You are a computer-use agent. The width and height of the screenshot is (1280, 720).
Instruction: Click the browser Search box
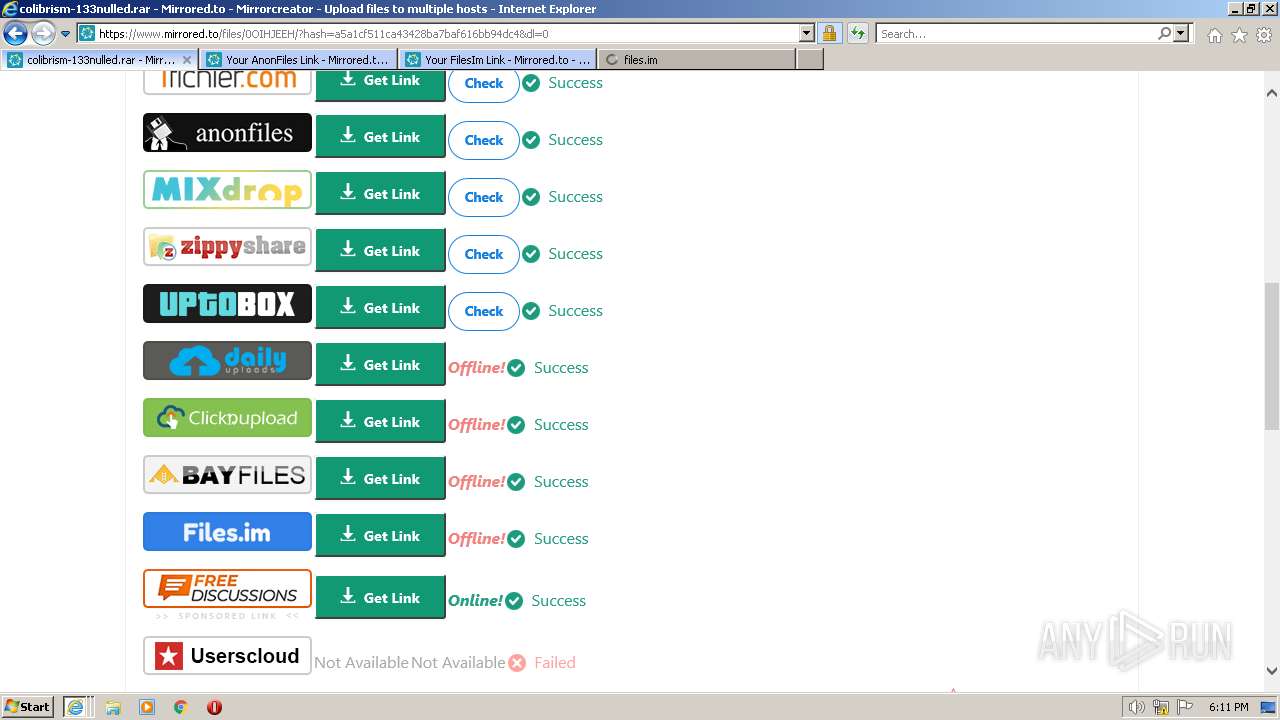coord(1016,33)
